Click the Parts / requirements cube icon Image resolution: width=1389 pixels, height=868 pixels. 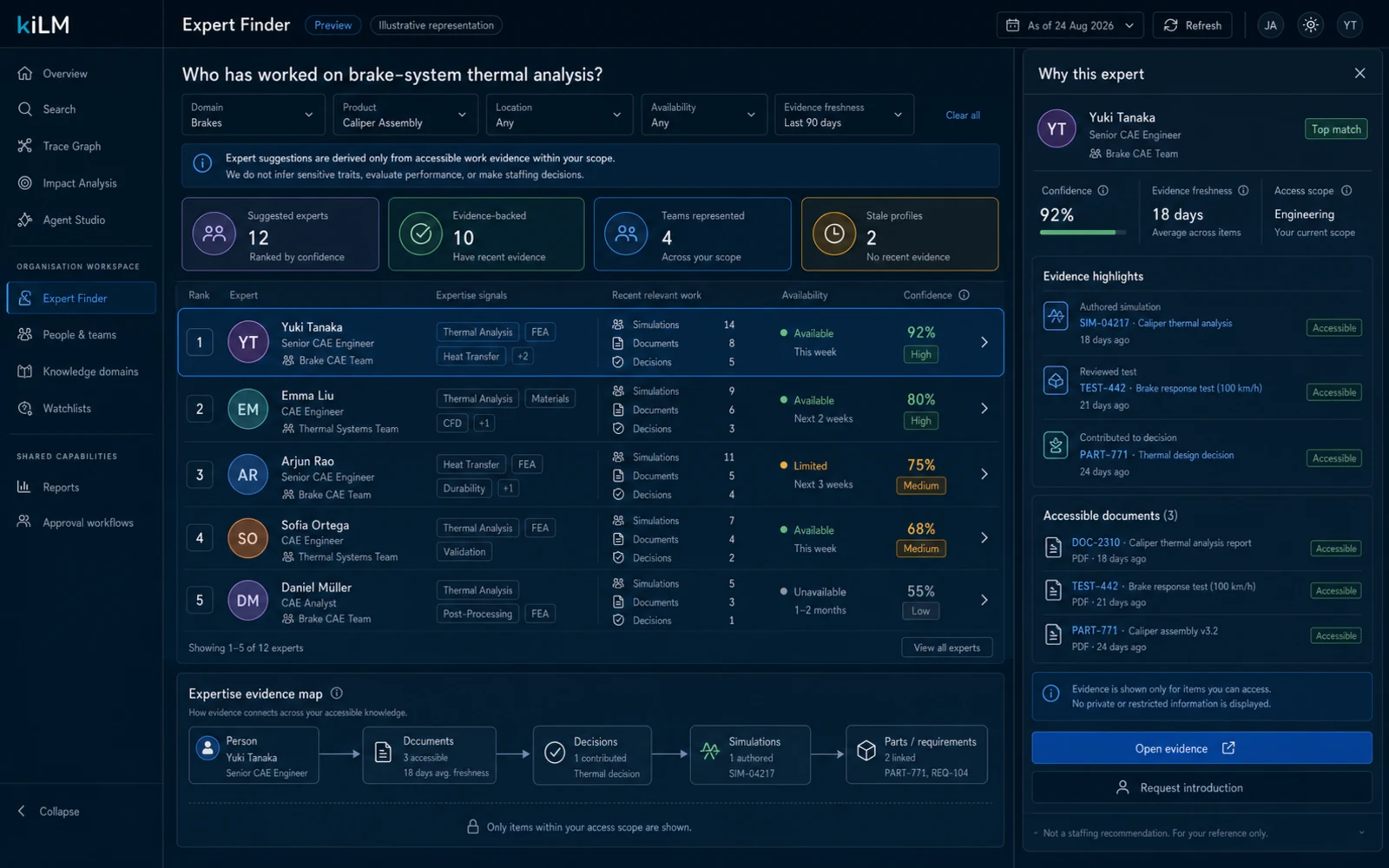pos(866,751)
